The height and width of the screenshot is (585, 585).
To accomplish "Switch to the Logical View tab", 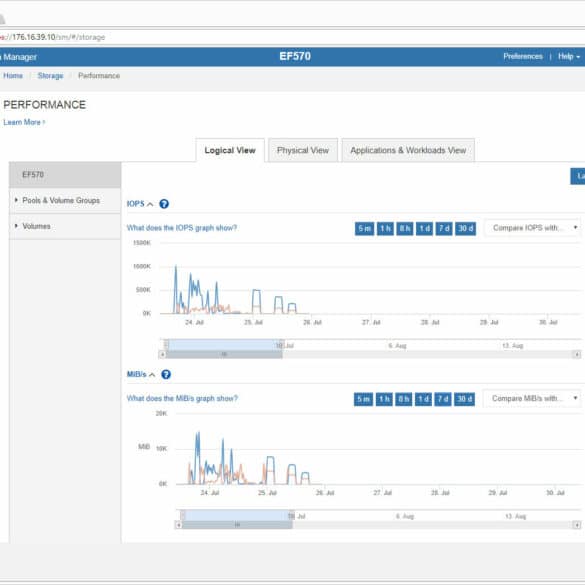I will (x=230, y=150).
